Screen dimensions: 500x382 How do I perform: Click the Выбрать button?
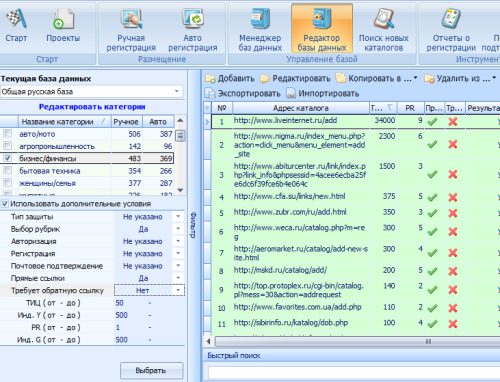click(151, 371)
